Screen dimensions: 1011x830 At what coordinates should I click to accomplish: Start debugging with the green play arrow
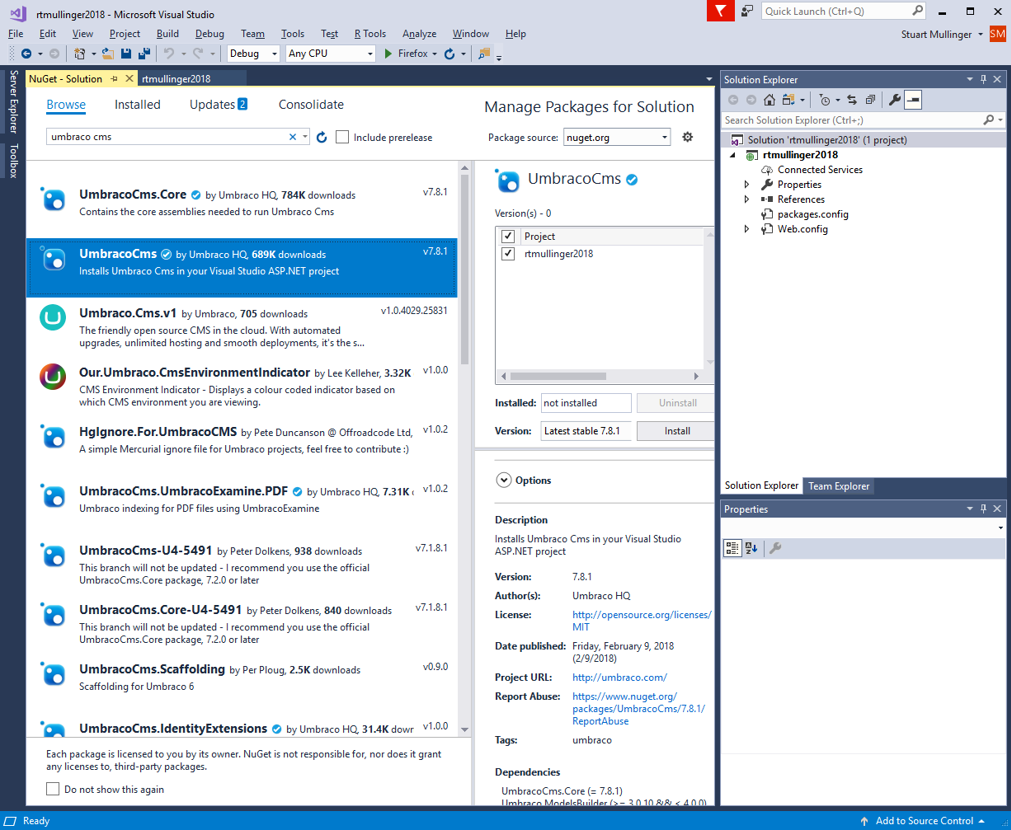[388, 54]
